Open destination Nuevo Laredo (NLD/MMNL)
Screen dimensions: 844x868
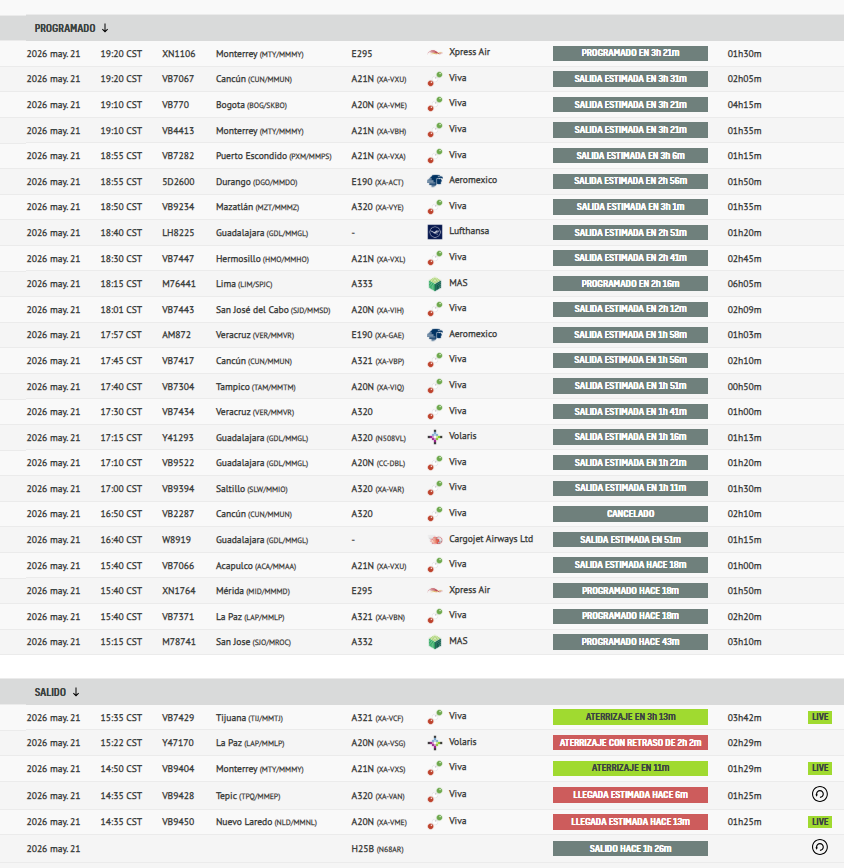[266, 822]
